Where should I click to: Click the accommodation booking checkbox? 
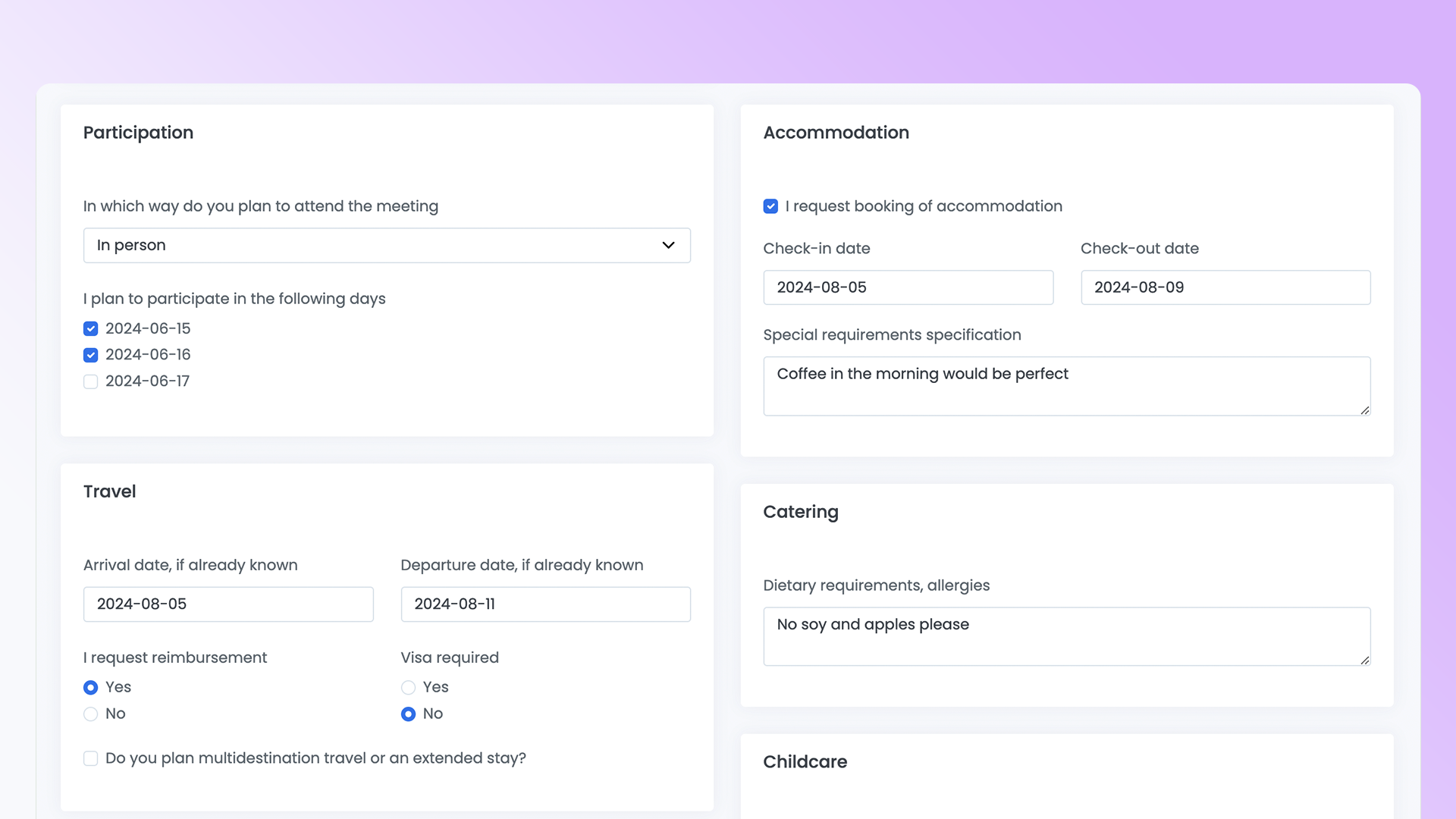(770, 206)
